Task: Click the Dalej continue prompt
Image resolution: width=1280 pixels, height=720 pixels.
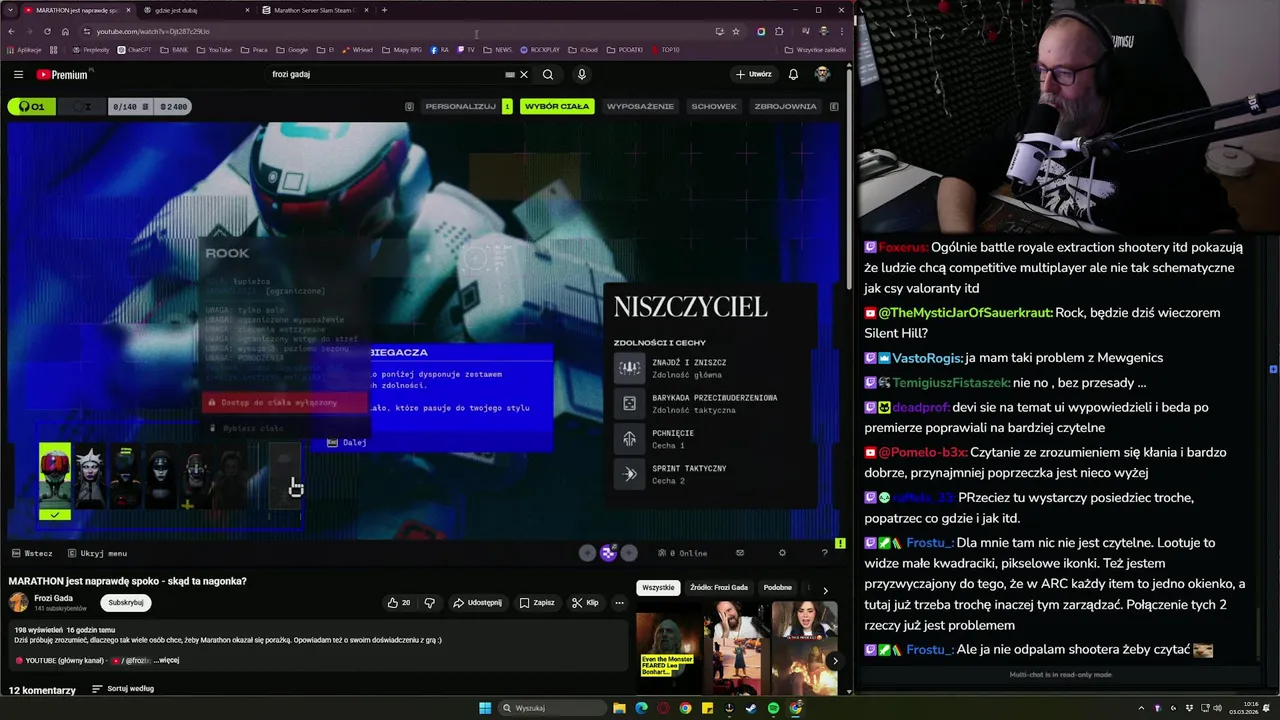Action: (347, 442)
